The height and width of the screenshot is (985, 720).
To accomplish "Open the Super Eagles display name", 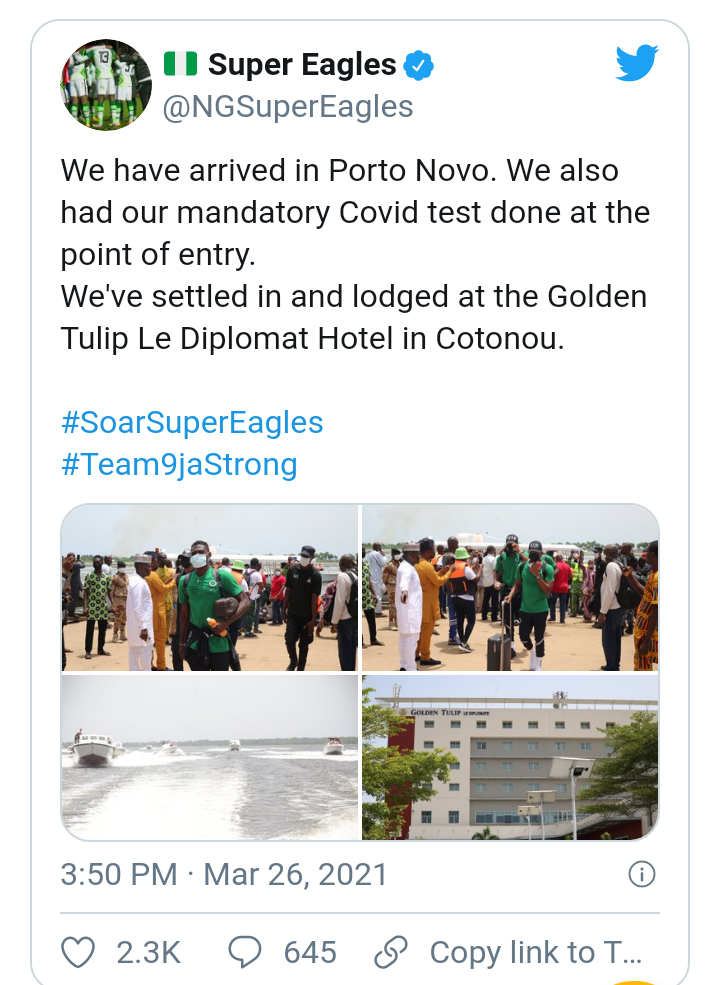I will [302, 65].
